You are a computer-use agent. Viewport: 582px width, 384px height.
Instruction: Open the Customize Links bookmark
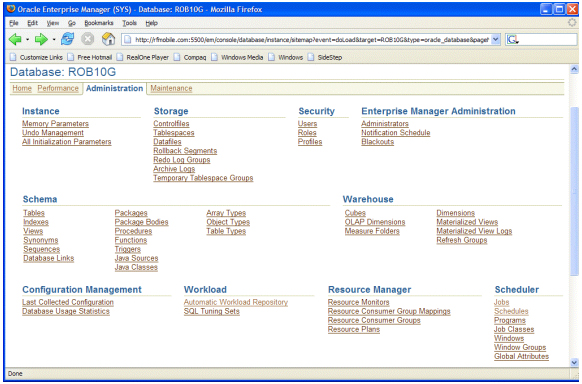tap(36, 57)
